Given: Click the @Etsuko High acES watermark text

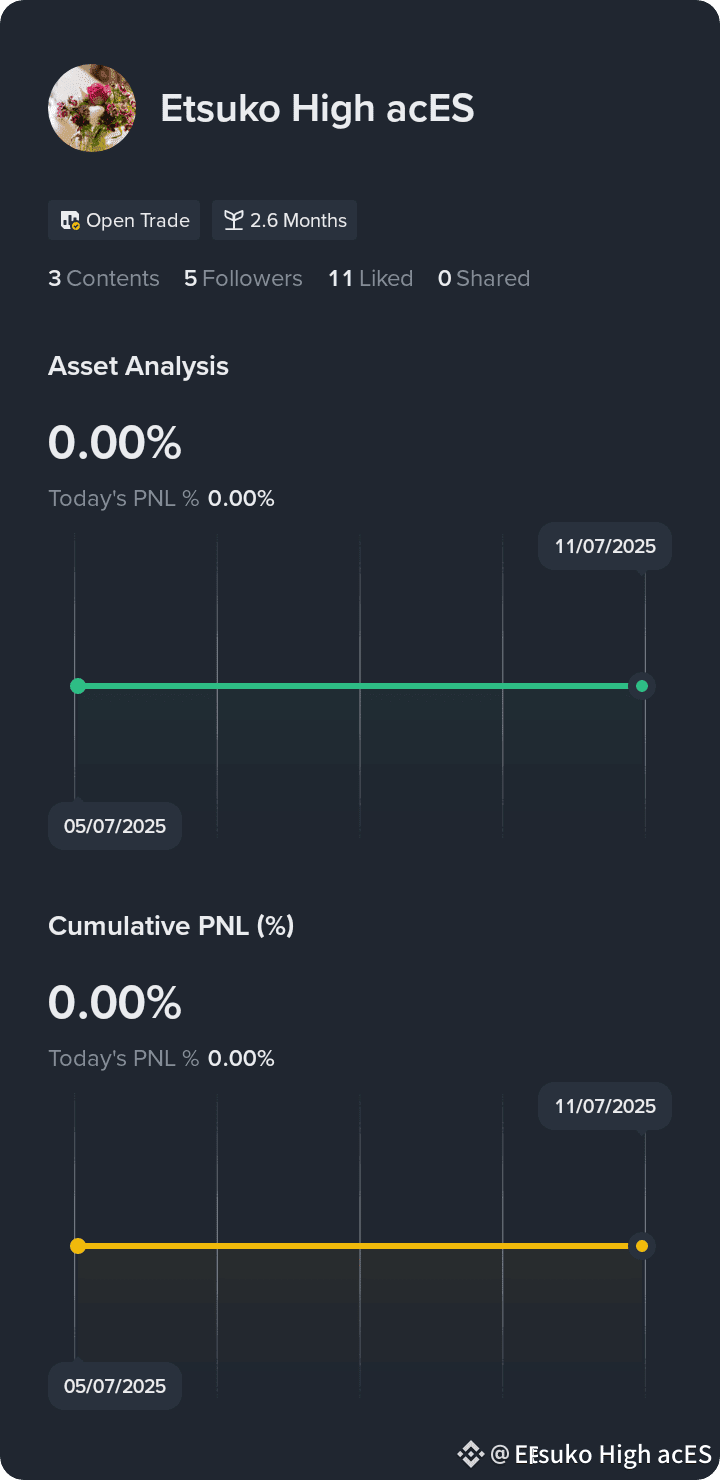Looking at the screenshot, I should pos(601,1454).
